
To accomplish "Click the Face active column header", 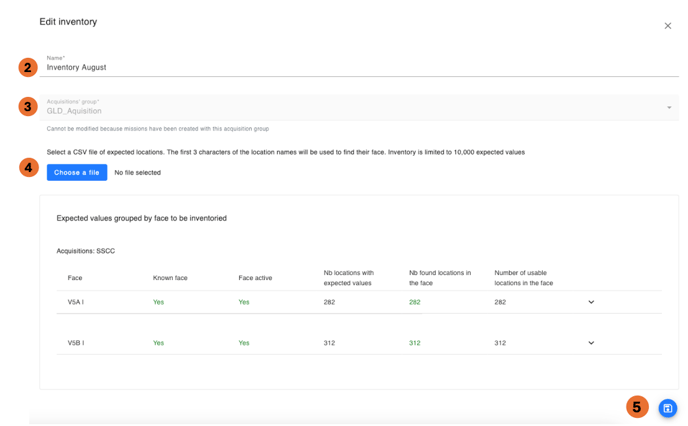I will coord(255,277).
